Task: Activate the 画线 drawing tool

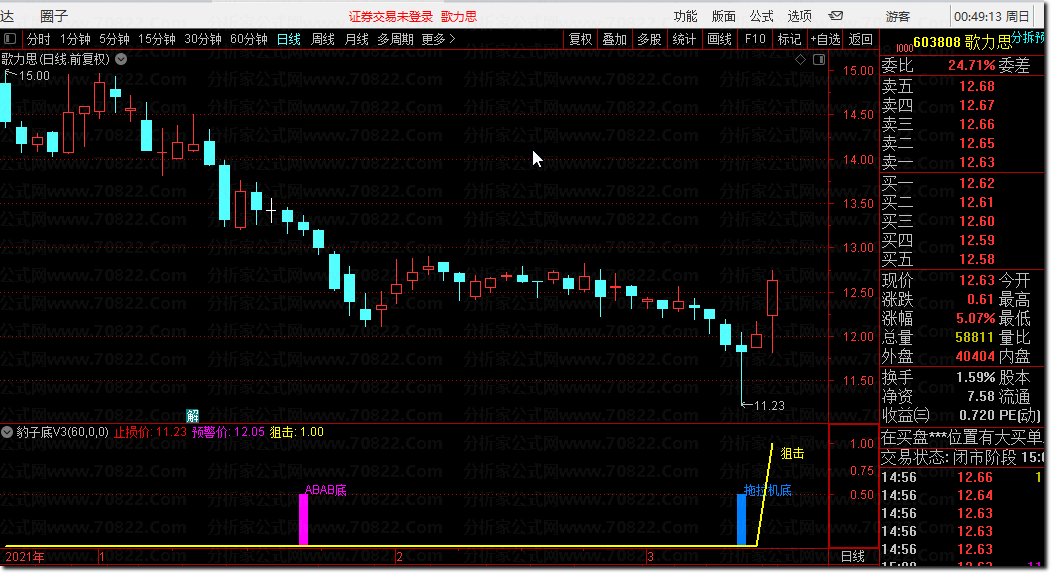Action: coord(719,39)
